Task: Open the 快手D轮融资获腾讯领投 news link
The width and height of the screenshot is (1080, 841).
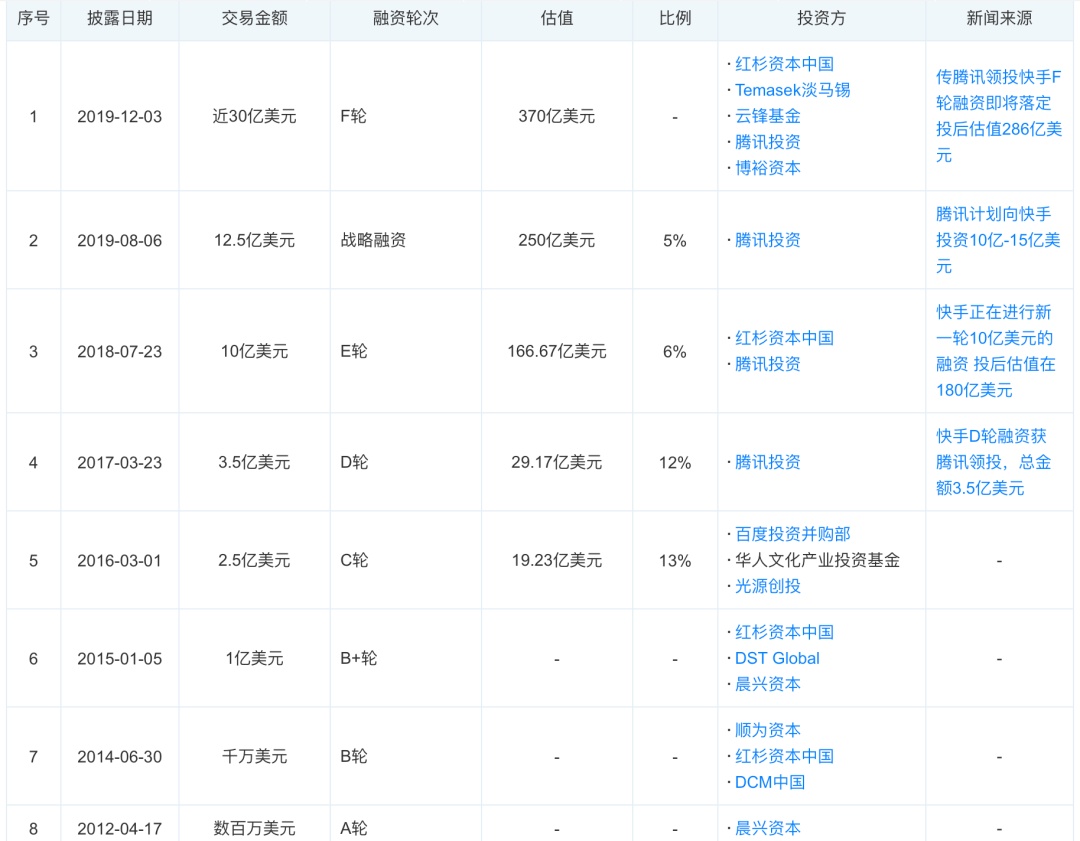Action: (x=992, y=462)
